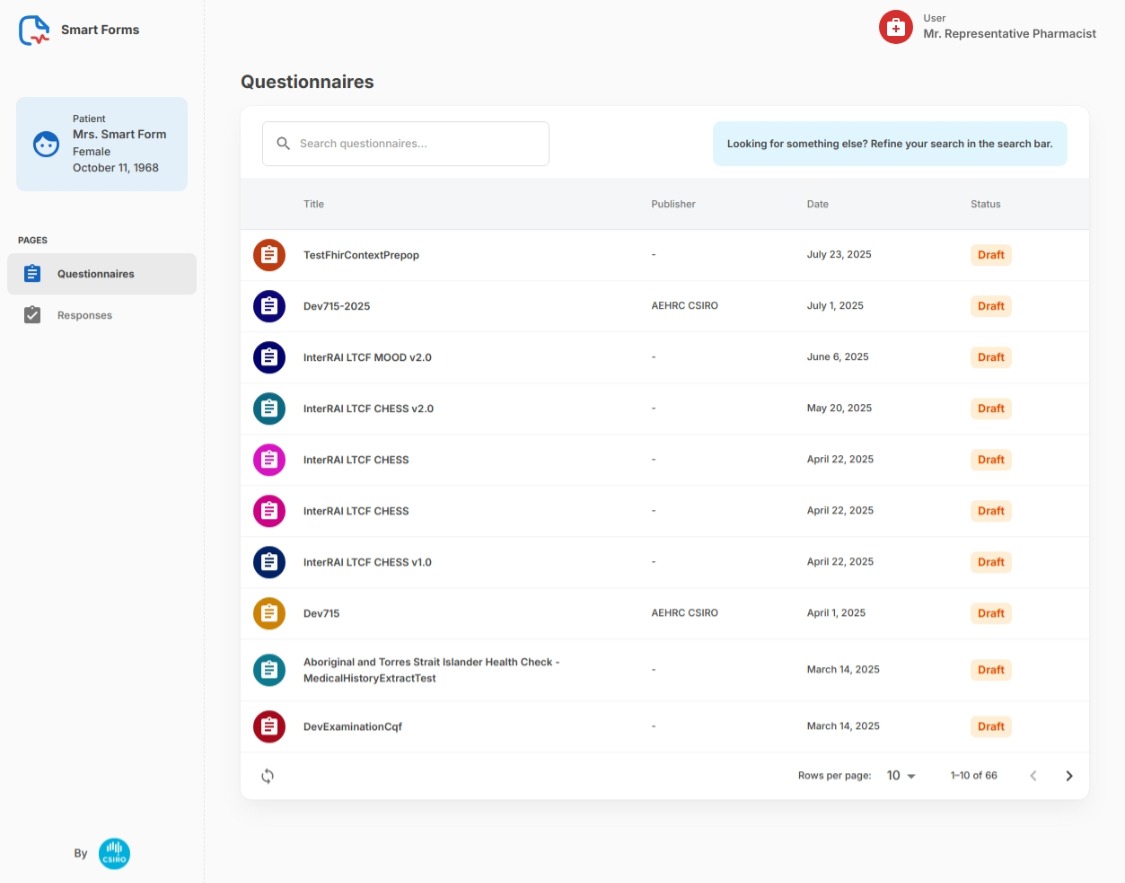Go to the previous page of questionnaires
The image size is (1125, 883).
[x=1033, y=776]
